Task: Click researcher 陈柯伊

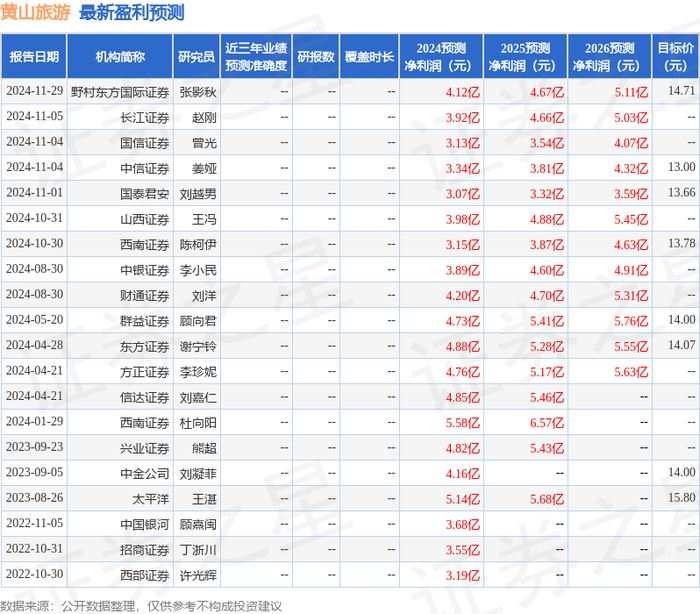Action: point(198,245)
